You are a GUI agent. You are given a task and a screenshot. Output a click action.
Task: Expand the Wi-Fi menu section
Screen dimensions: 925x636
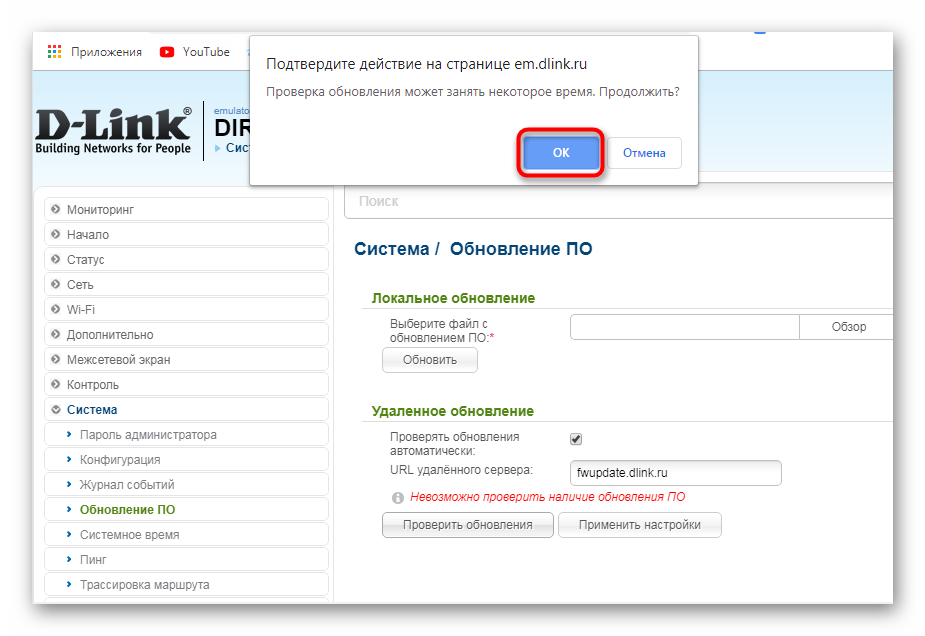186,309
